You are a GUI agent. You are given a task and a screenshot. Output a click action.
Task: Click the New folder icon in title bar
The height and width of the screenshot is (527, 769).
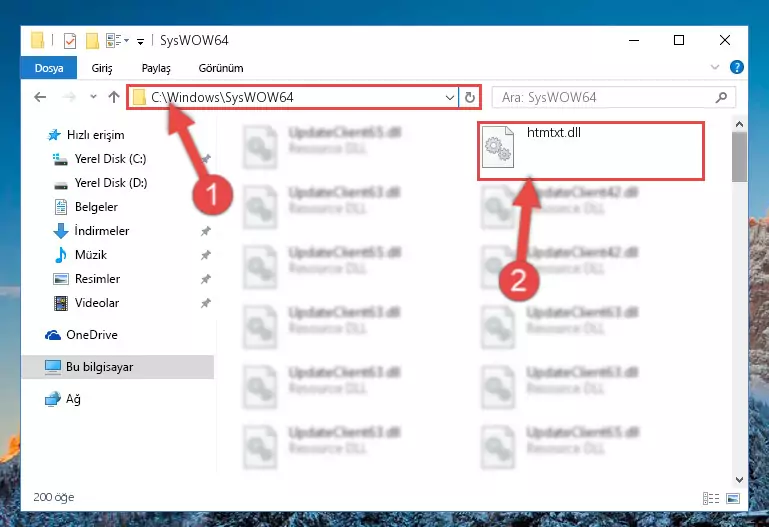[92, 41]
